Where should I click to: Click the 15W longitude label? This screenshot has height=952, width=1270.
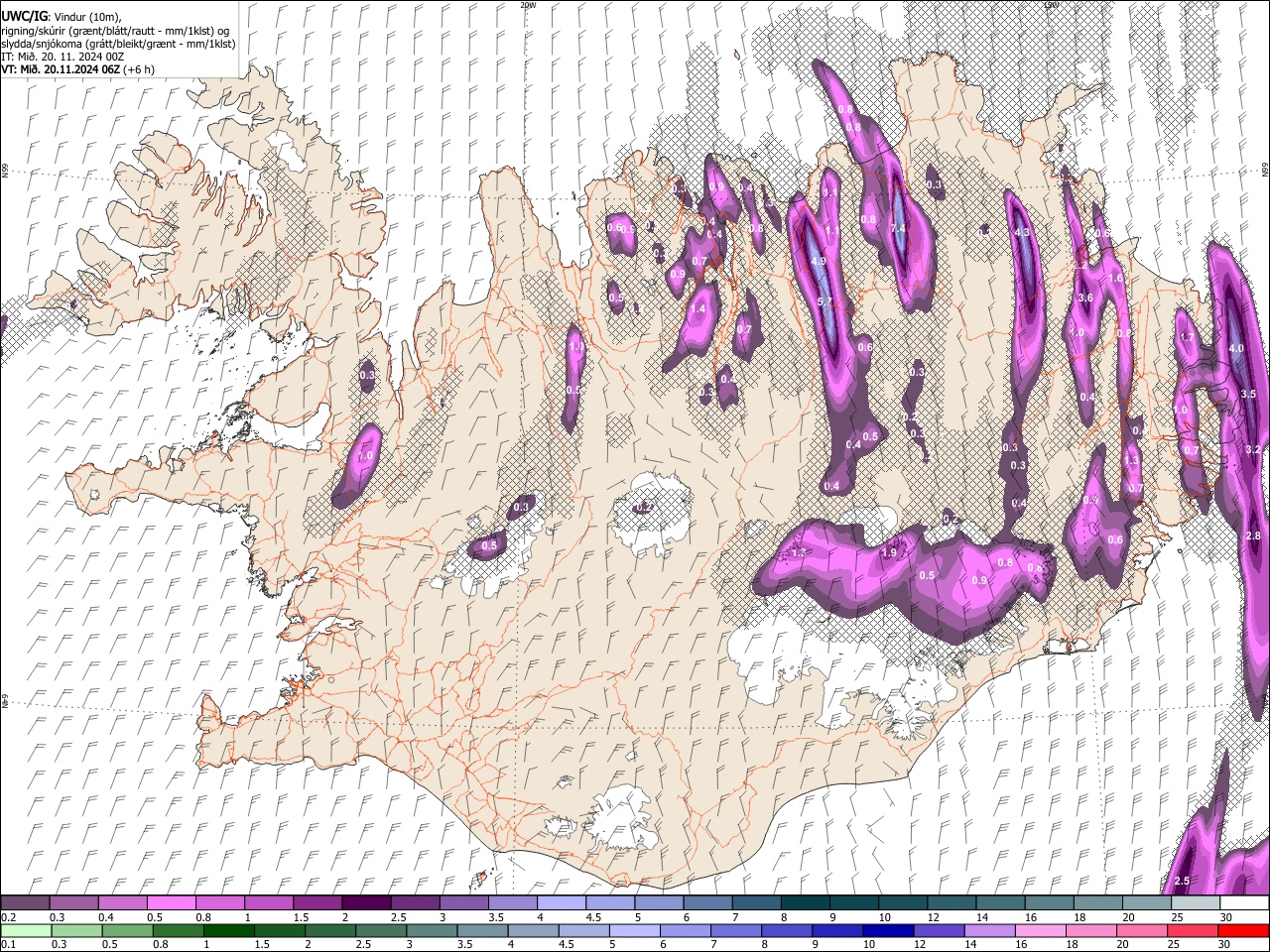(1051, 5)
